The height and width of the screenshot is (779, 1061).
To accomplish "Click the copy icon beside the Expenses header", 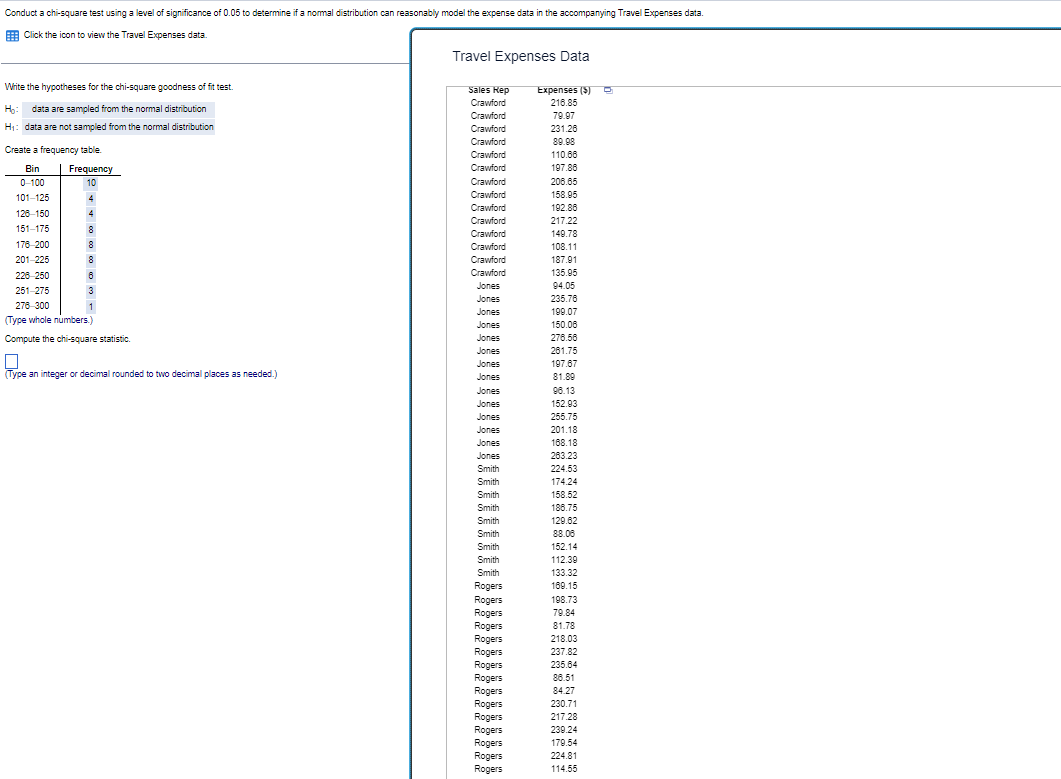I will [x=608, y=89].
